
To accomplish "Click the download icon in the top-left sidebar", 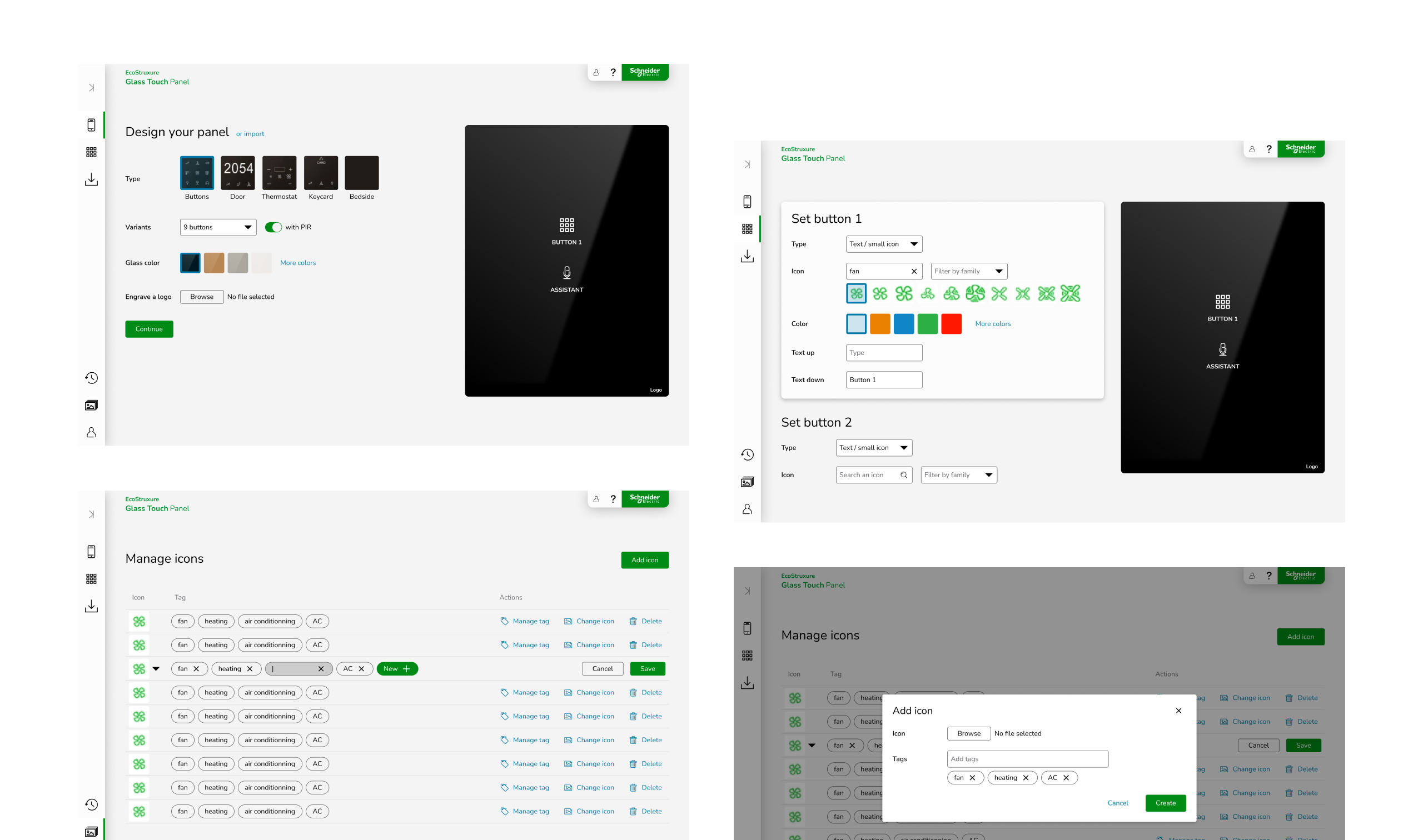I will [x=91, y=179].
